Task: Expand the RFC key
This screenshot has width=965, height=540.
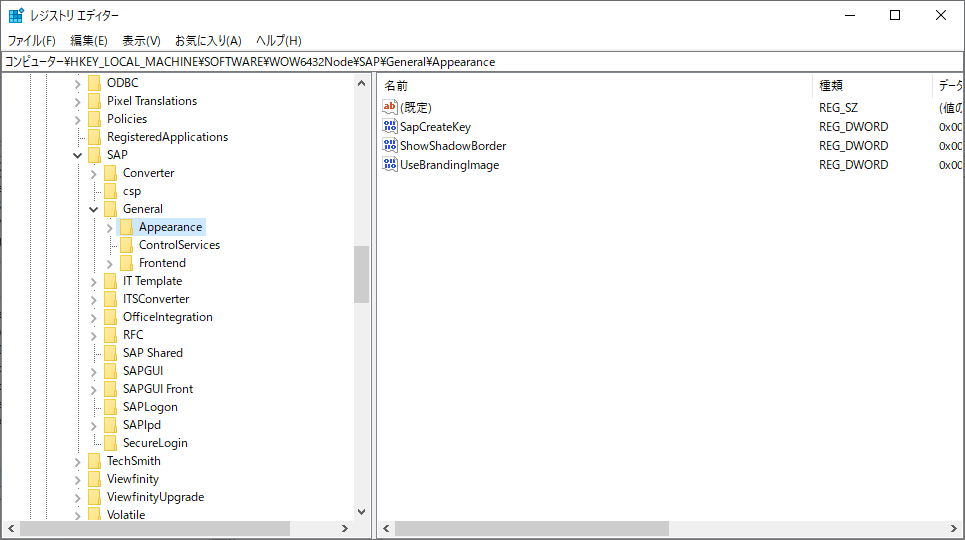Action: tap(94, 336)
